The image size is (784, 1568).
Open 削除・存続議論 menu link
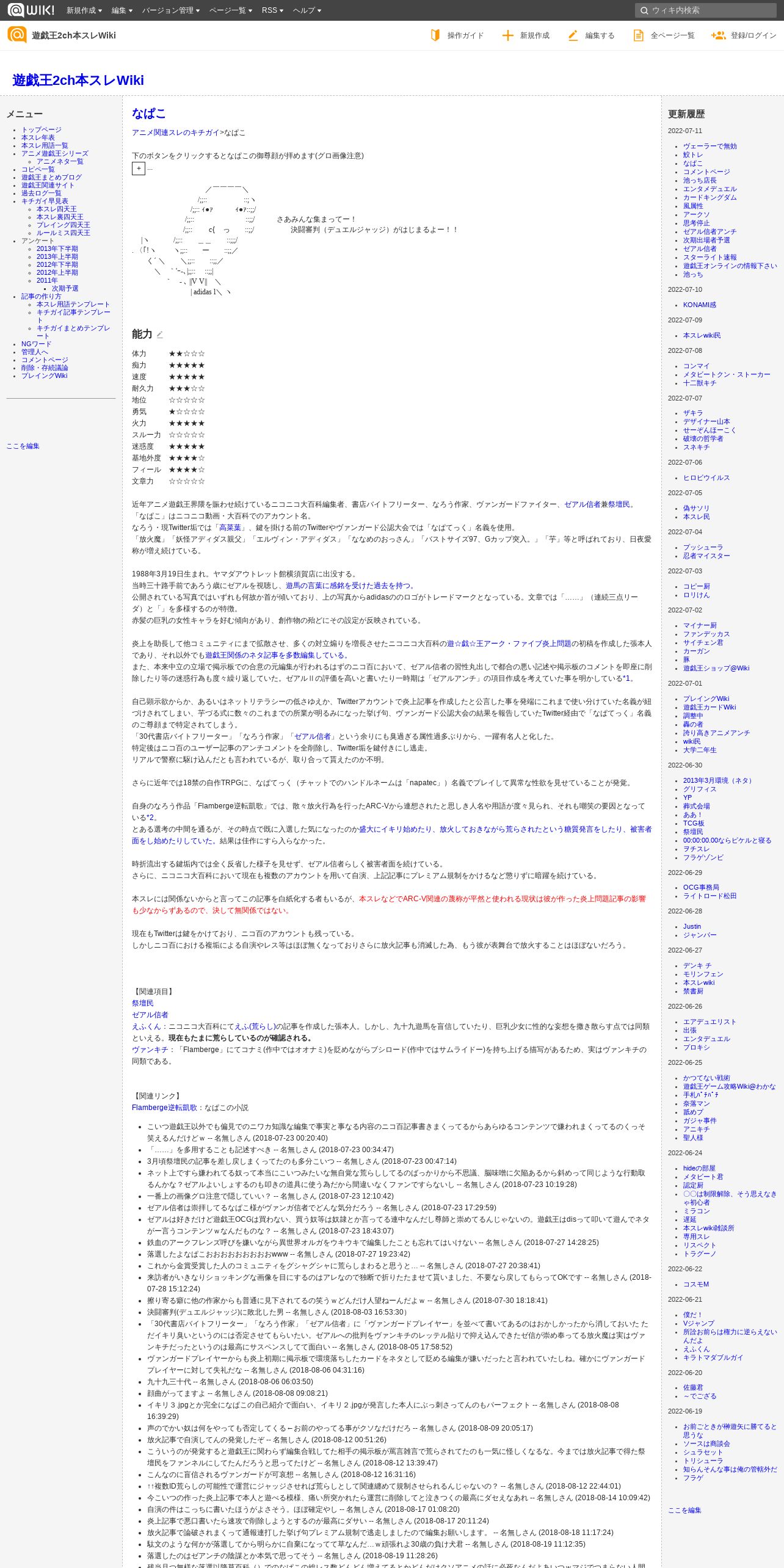coord(45,368)
